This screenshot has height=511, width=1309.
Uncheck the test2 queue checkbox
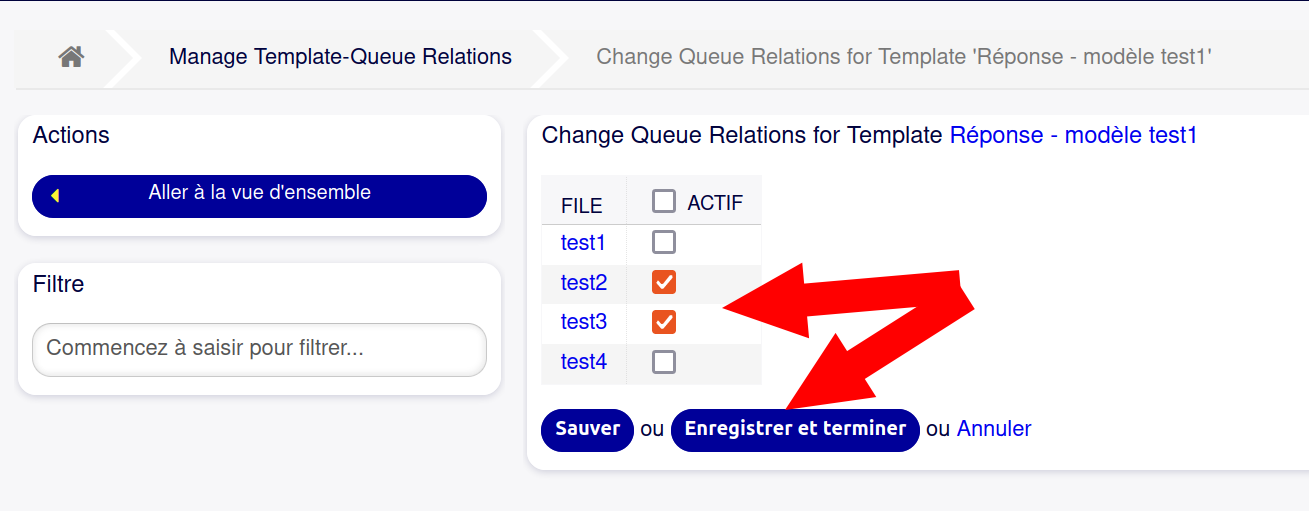click(663, 282)
